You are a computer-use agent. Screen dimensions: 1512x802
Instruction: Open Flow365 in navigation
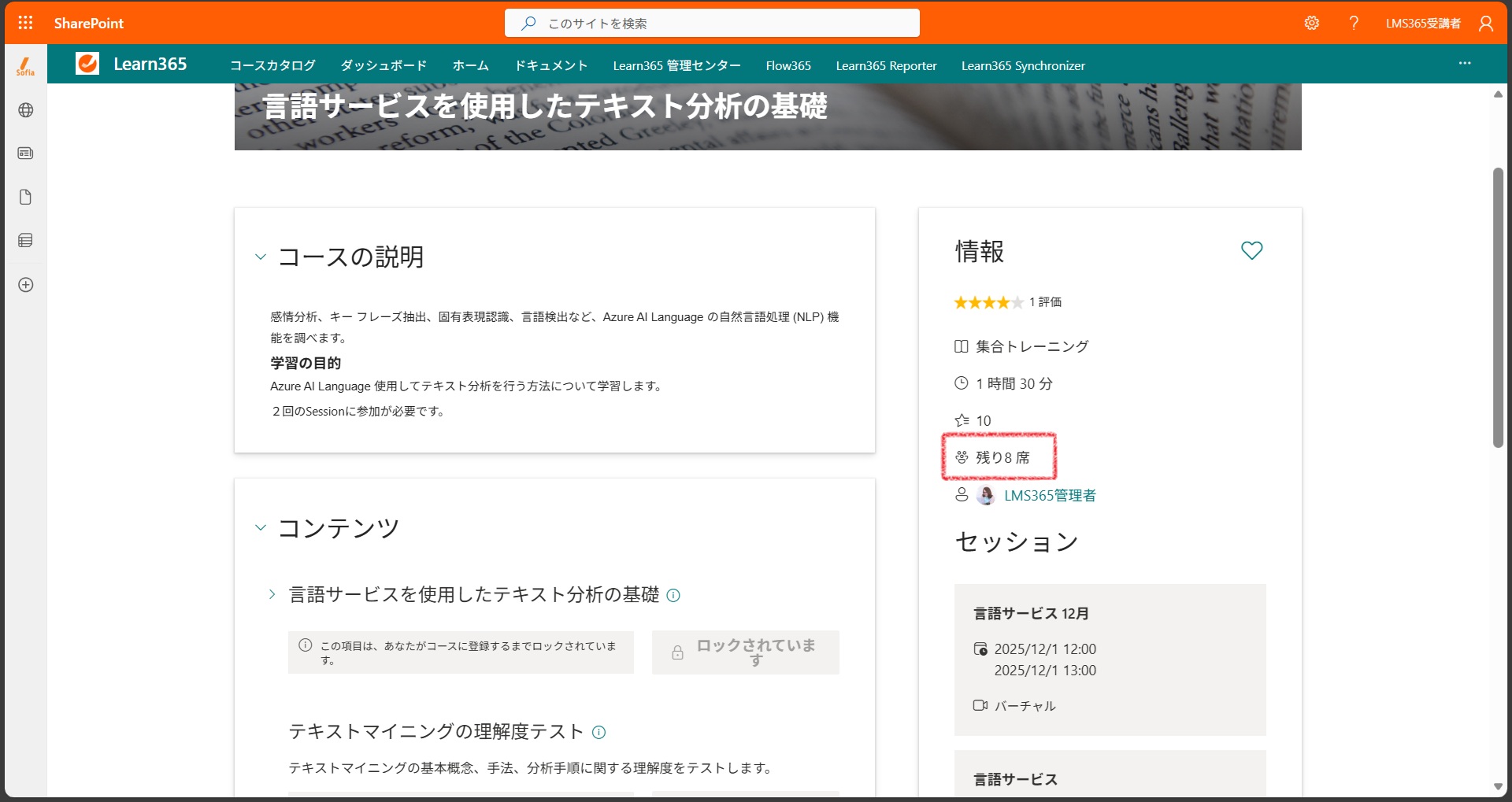pyautogui.click(x=788, y=65)
